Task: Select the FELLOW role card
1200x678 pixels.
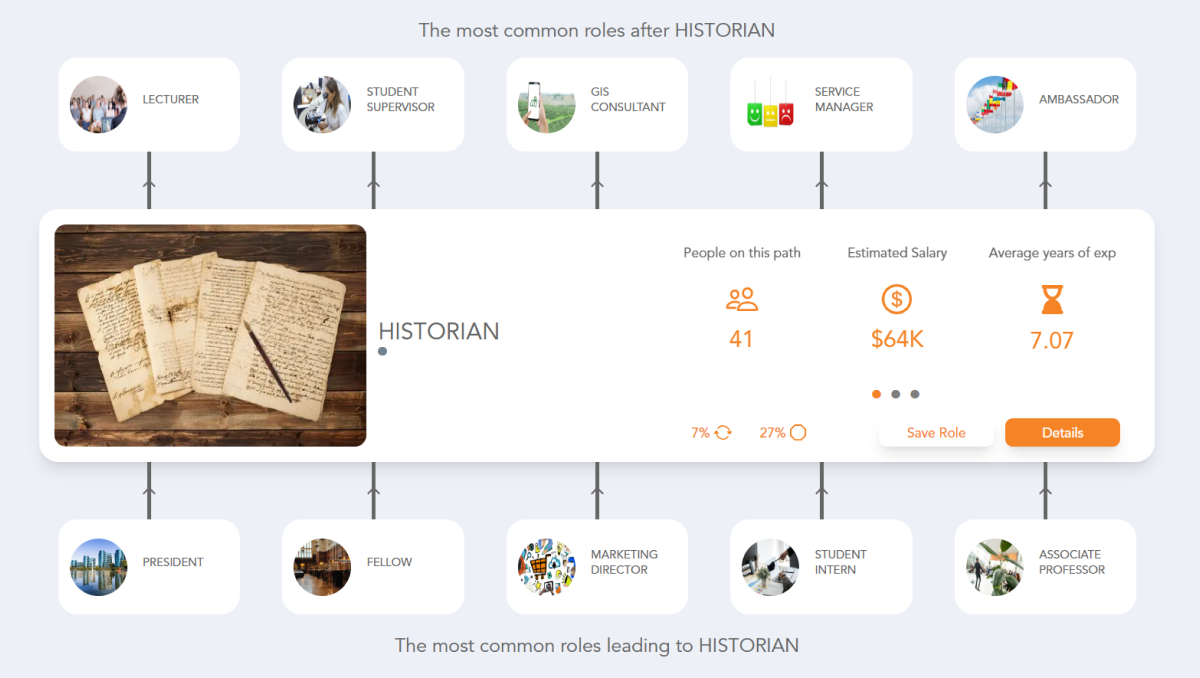Action: 373,567
